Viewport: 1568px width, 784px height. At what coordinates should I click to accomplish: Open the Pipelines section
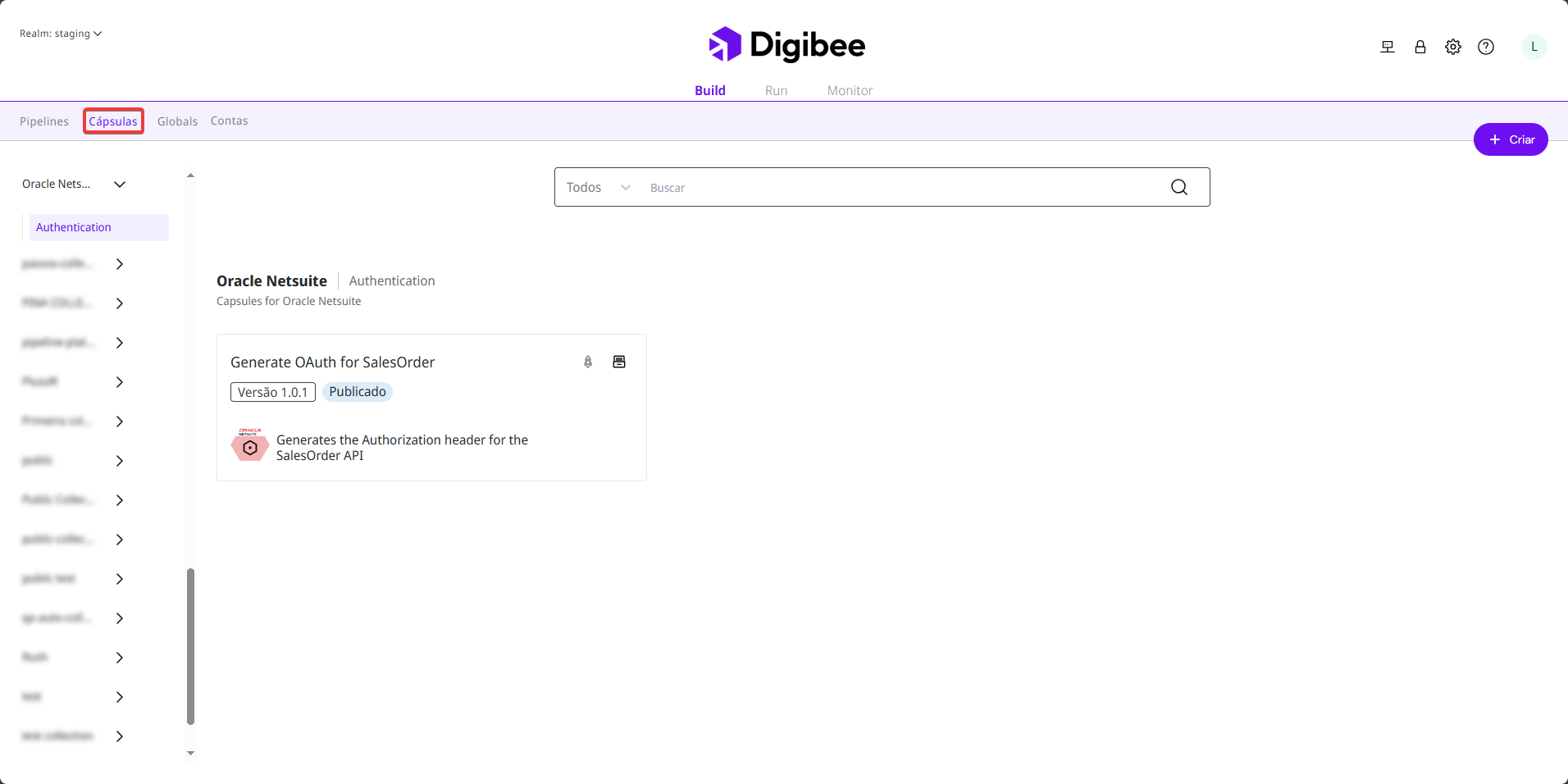(x=44, y=121)
